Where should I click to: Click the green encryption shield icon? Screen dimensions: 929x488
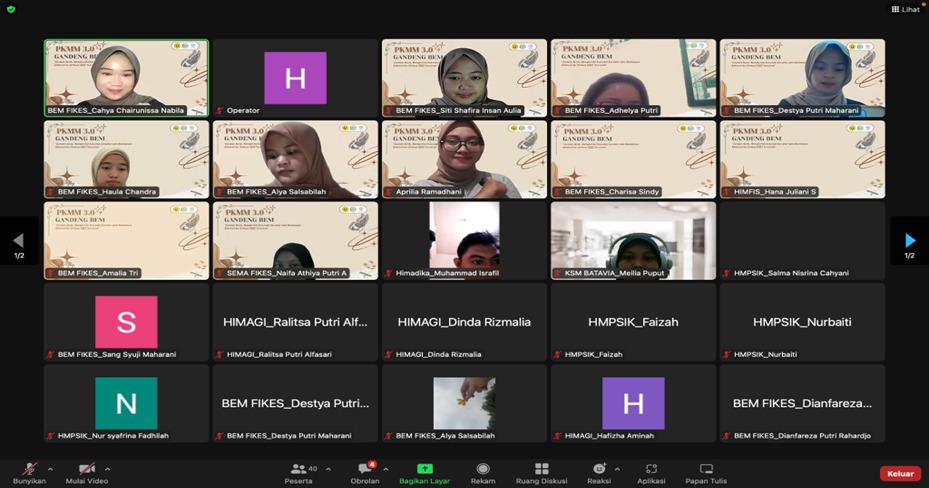(11, 9)
